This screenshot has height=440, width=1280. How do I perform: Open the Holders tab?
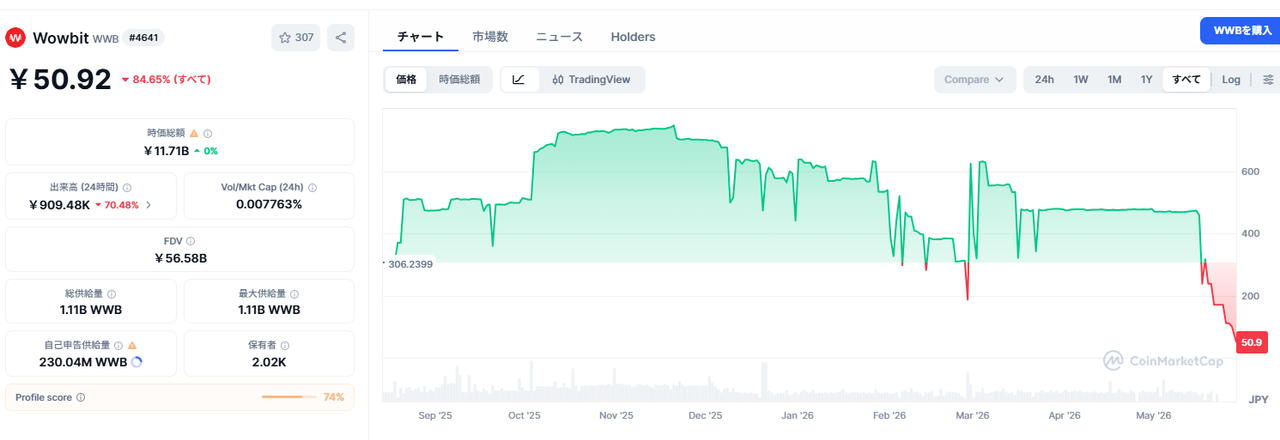(x=633, y=37)
